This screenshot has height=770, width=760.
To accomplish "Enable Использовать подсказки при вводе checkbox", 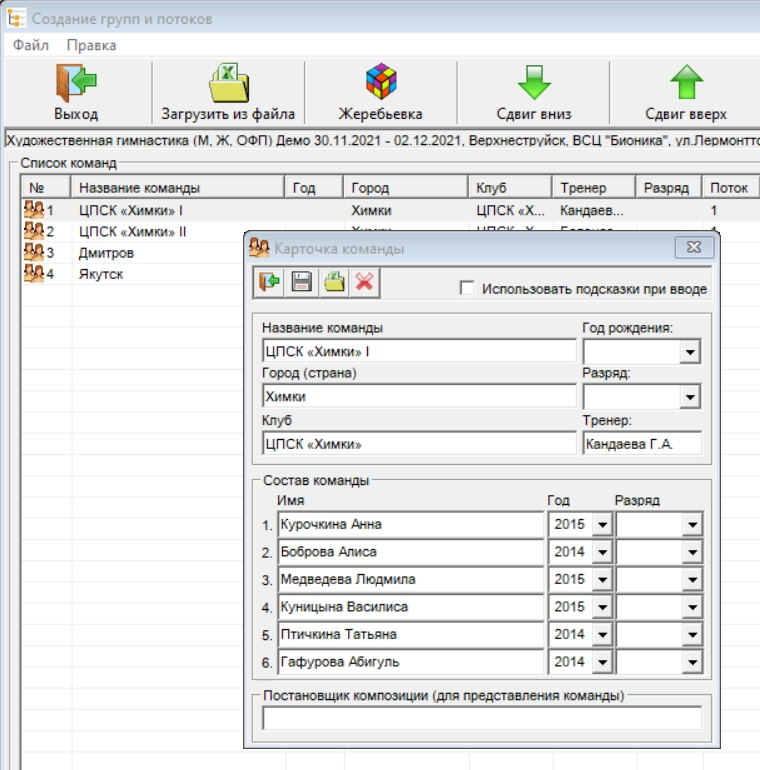I will tap(466, 289).
